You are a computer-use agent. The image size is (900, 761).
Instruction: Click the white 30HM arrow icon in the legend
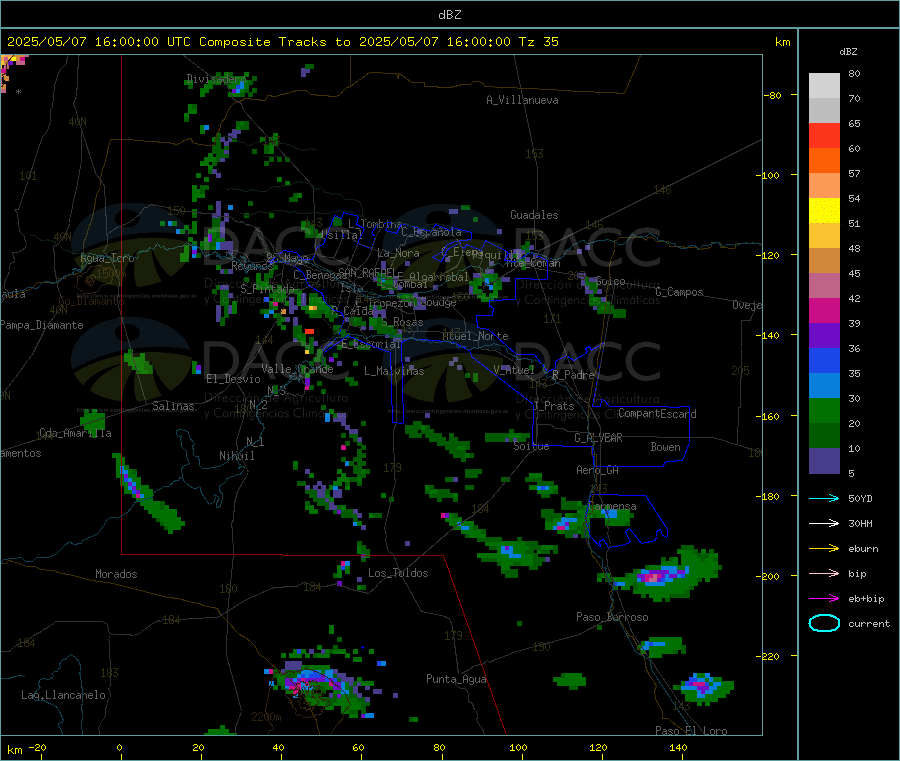(824, 523)
